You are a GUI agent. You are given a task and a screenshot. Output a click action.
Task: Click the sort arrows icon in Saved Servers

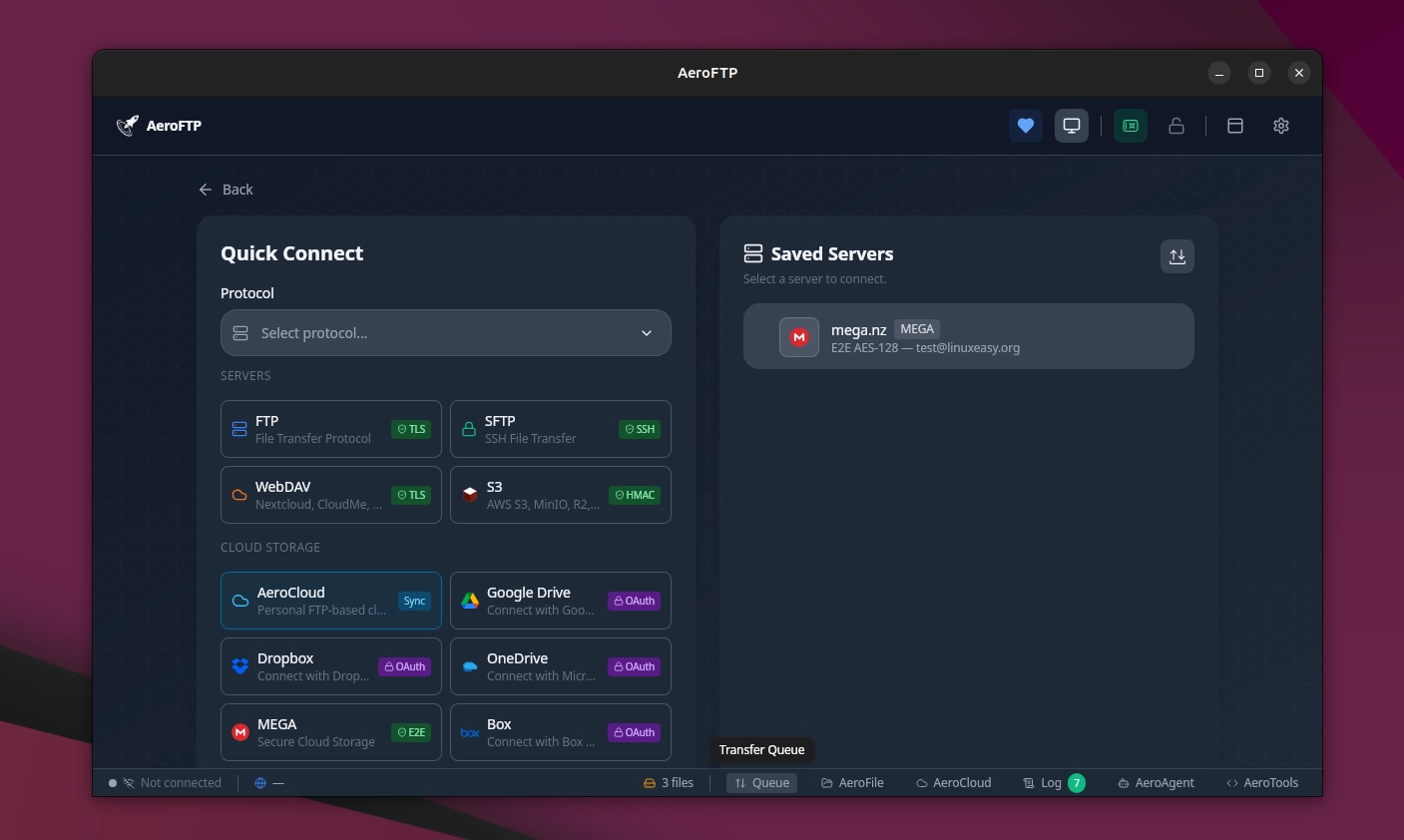1176,256
